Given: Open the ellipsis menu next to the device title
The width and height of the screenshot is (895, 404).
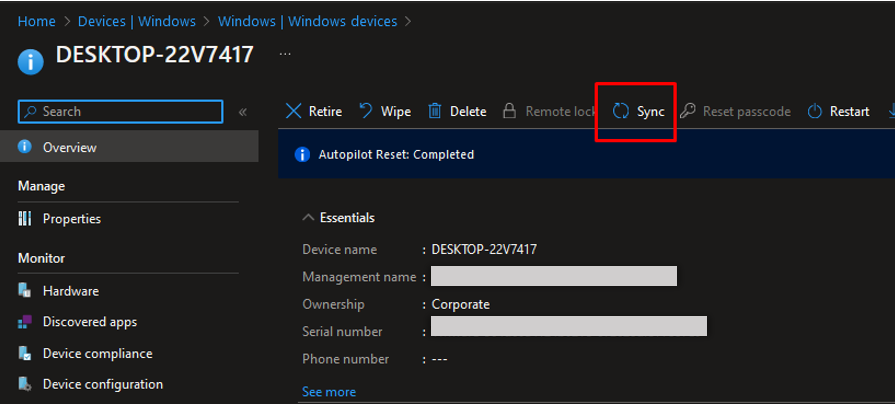Looking at the screenshot, I should [x=285, y=54].
